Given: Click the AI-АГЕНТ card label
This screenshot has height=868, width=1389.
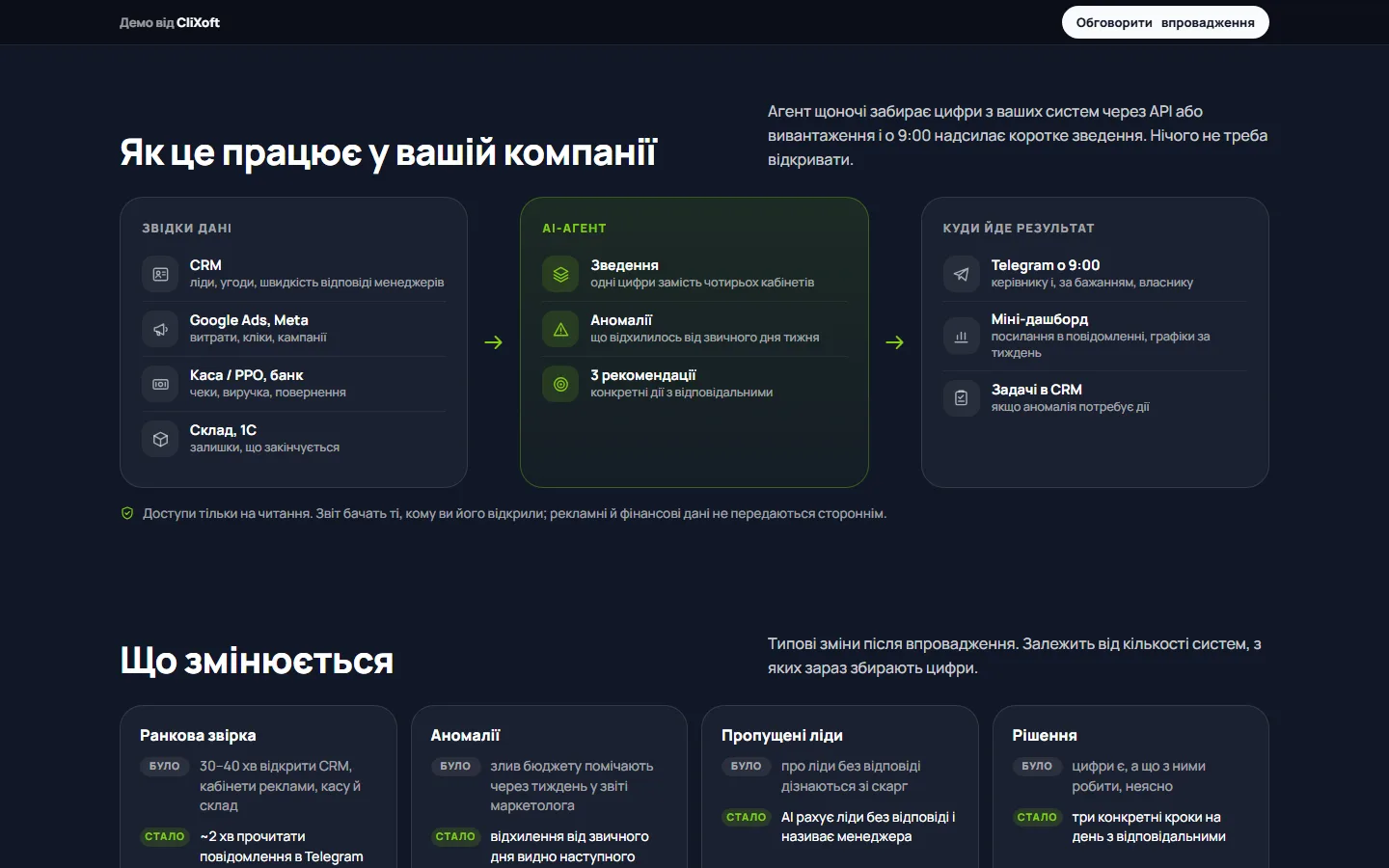Looking at the screenshot, I should coord(574,229).
